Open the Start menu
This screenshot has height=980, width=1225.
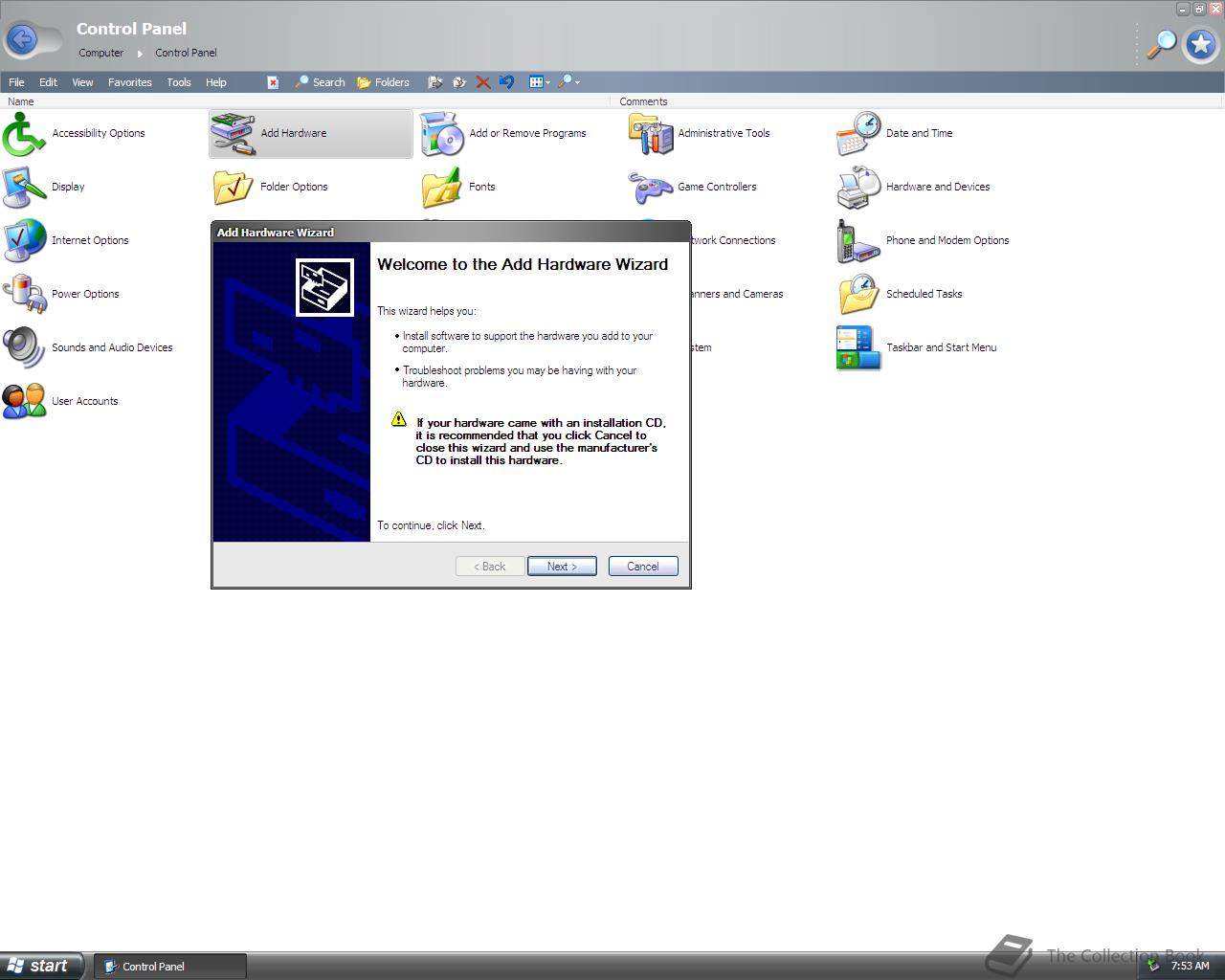coord(42,966)
